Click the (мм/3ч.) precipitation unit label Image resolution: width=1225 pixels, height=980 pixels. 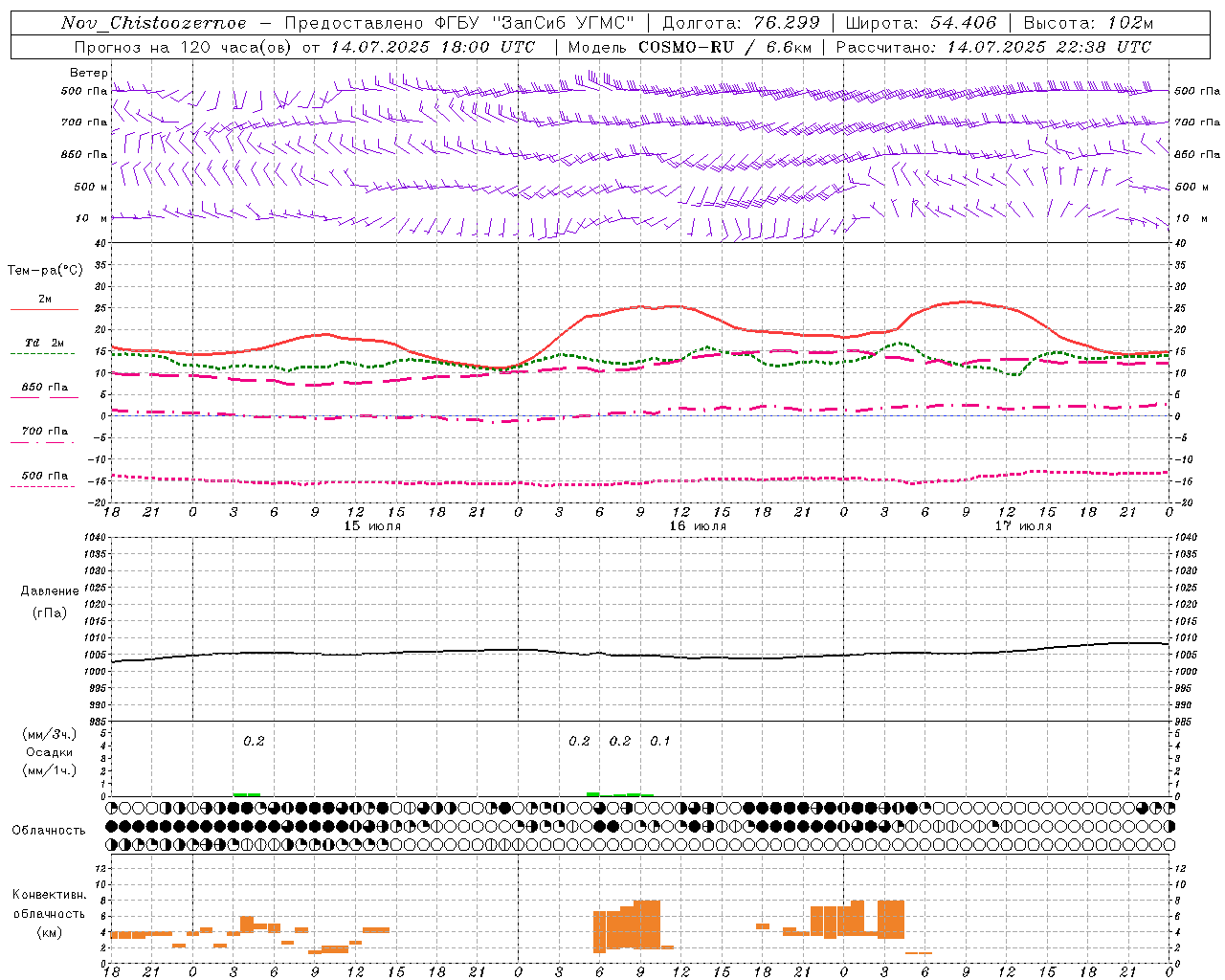coord(50,734)
